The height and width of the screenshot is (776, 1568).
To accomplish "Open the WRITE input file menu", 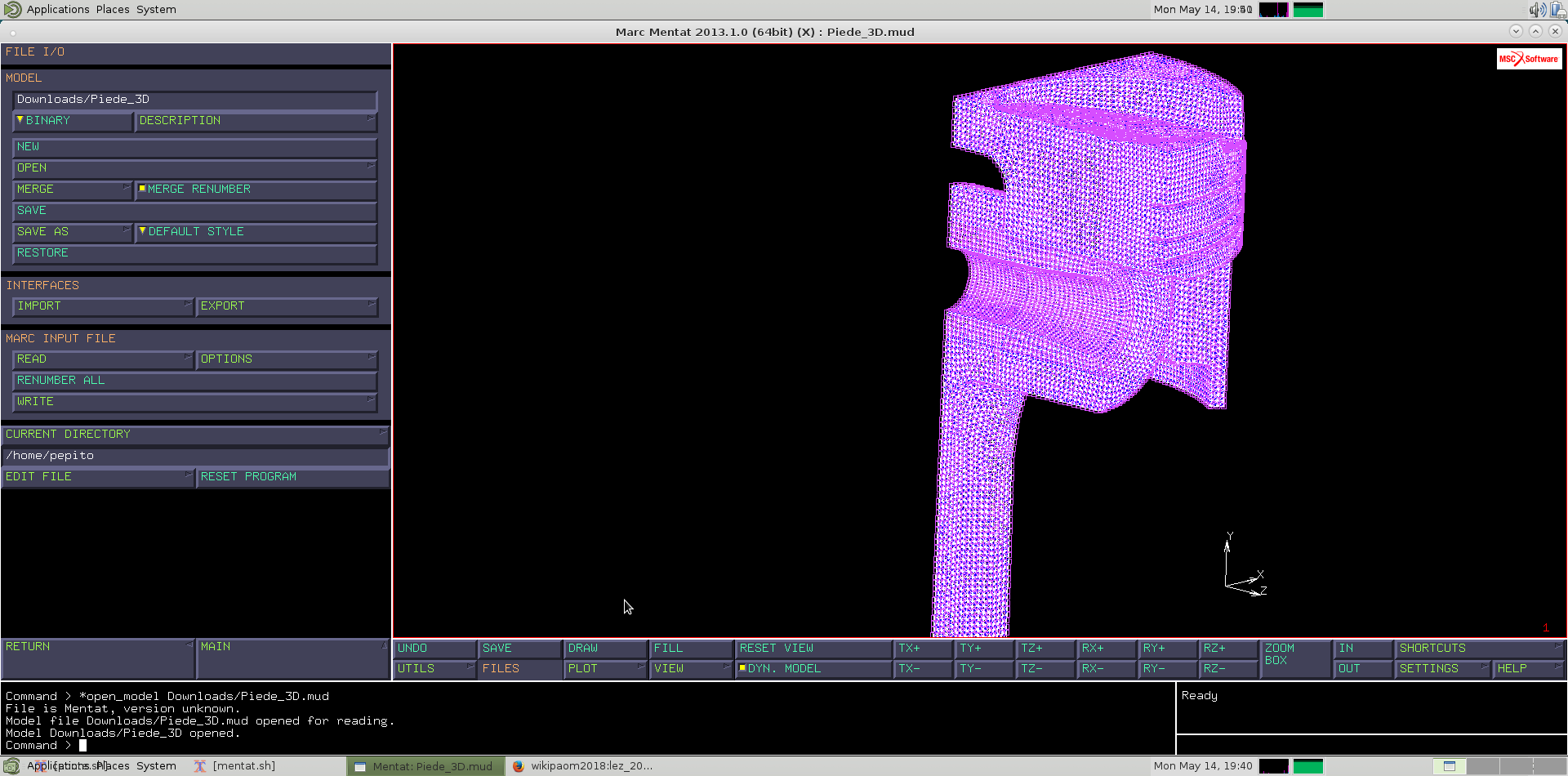I will [194, 402].
